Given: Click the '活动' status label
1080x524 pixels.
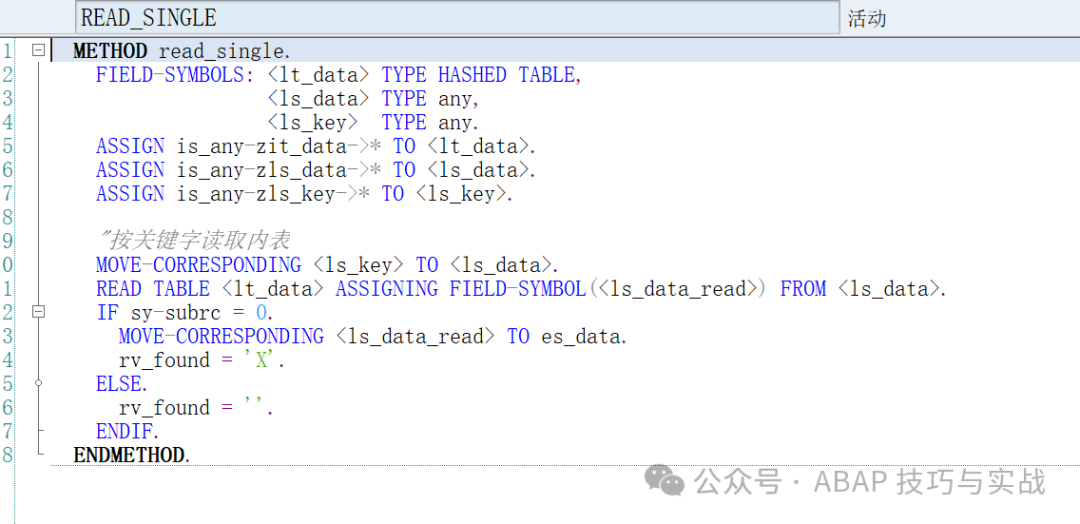Looking at the screenshot, I should pyautogui.click(x=866, y=18).
